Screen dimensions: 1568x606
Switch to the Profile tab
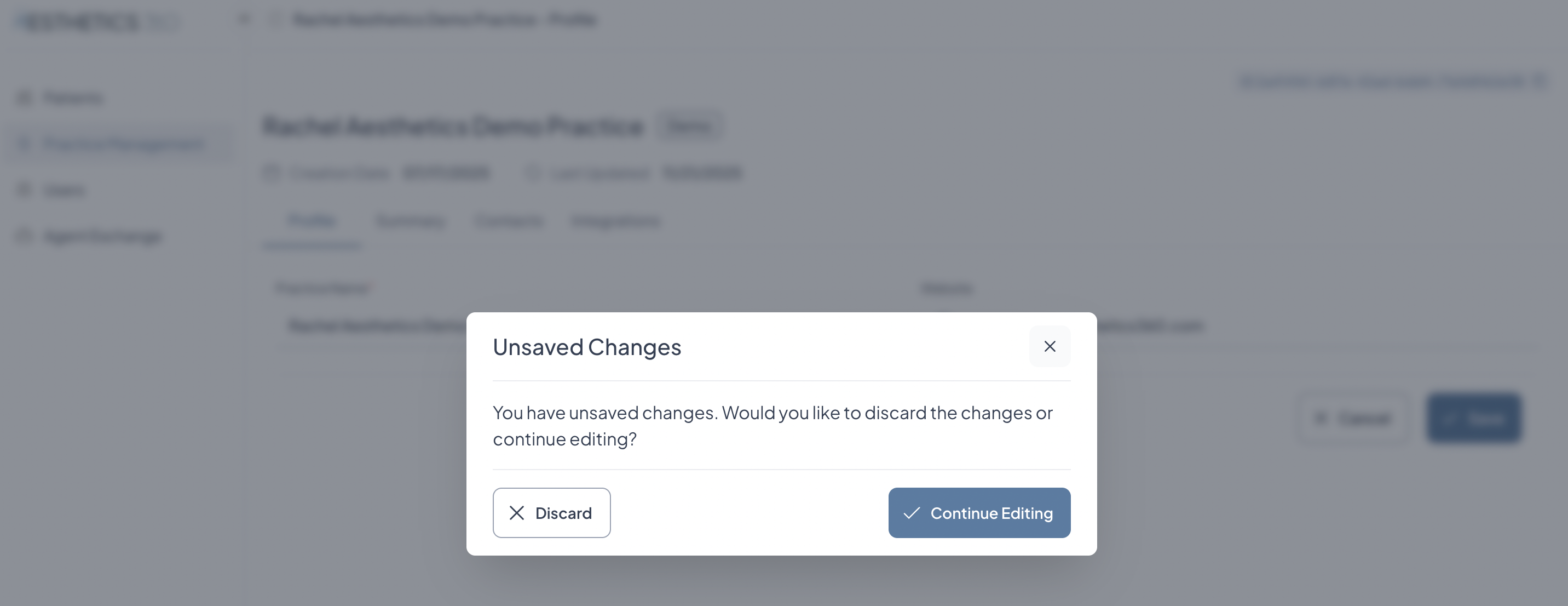coord(312,220)
